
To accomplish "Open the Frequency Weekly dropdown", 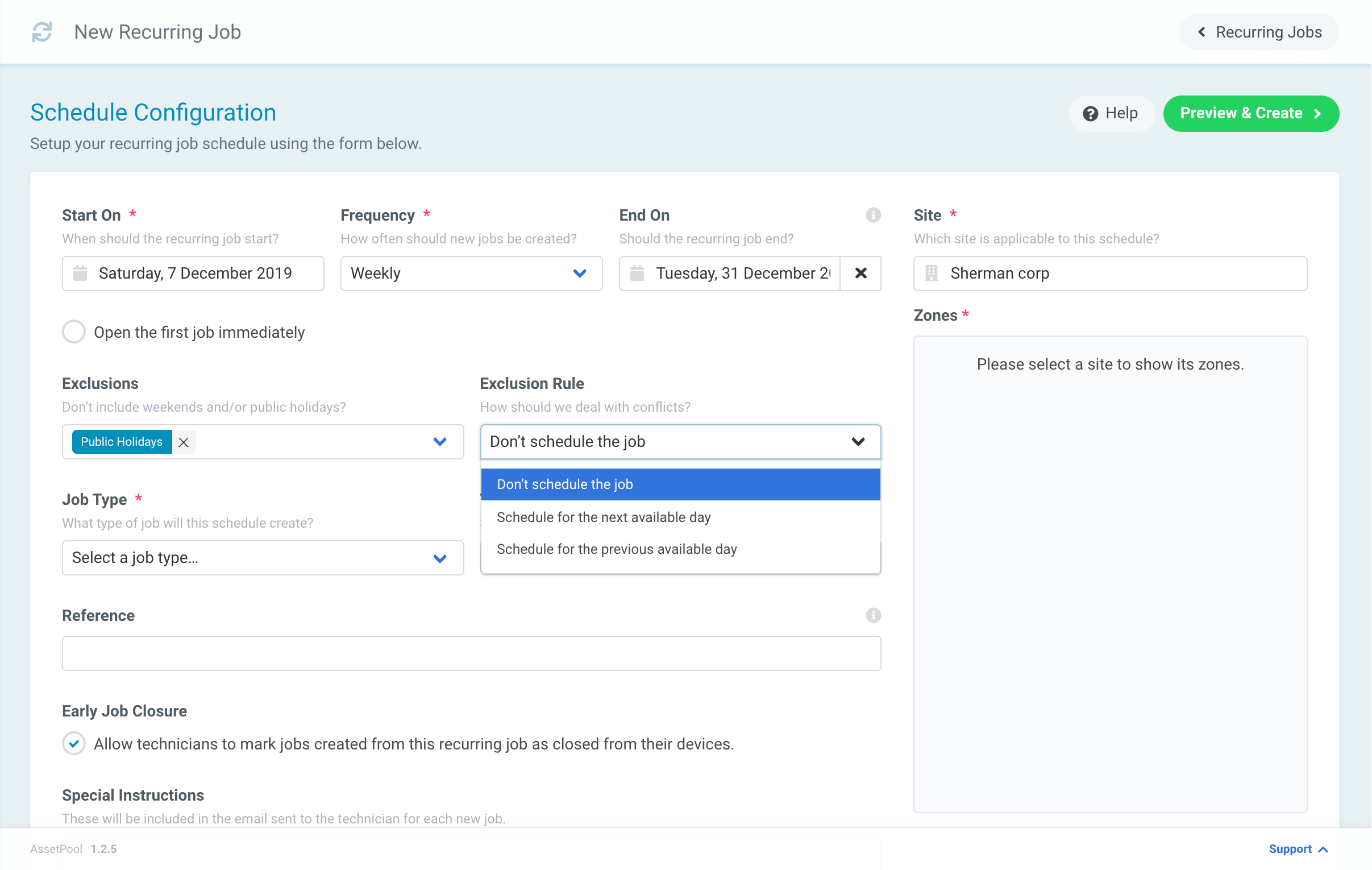I will coord(471,273).
